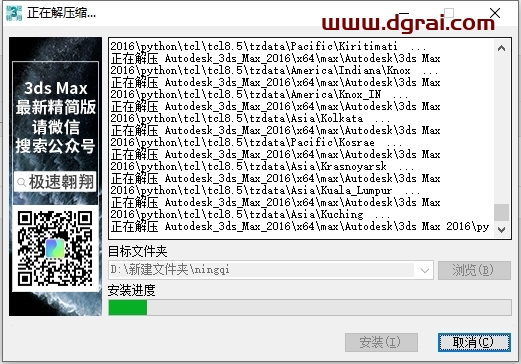Click the 正在解压缩... window title text

(62, 13)
